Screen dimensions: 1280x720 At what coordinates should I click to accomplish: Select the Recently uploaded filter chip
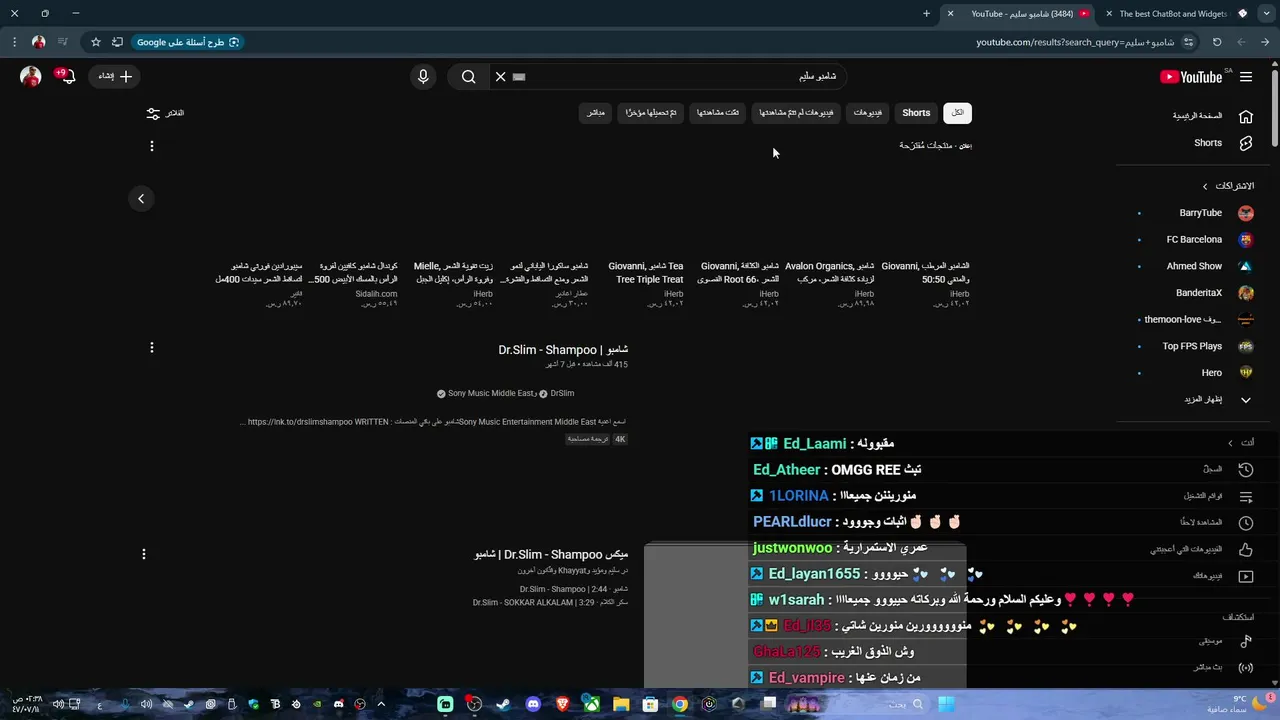coord(651,113)
